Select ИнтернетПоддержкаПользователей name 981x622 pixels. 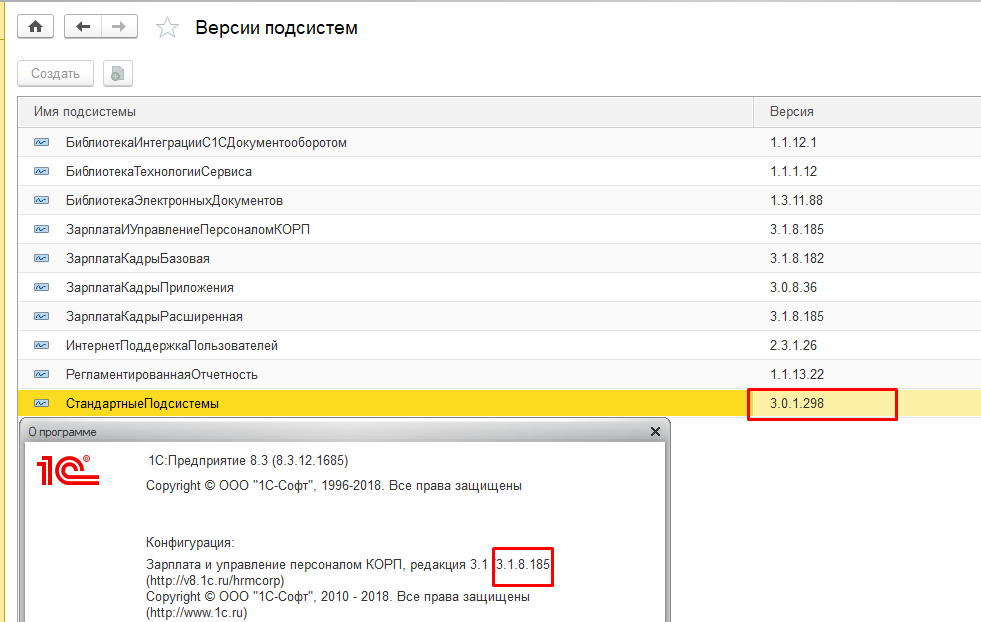171,345
